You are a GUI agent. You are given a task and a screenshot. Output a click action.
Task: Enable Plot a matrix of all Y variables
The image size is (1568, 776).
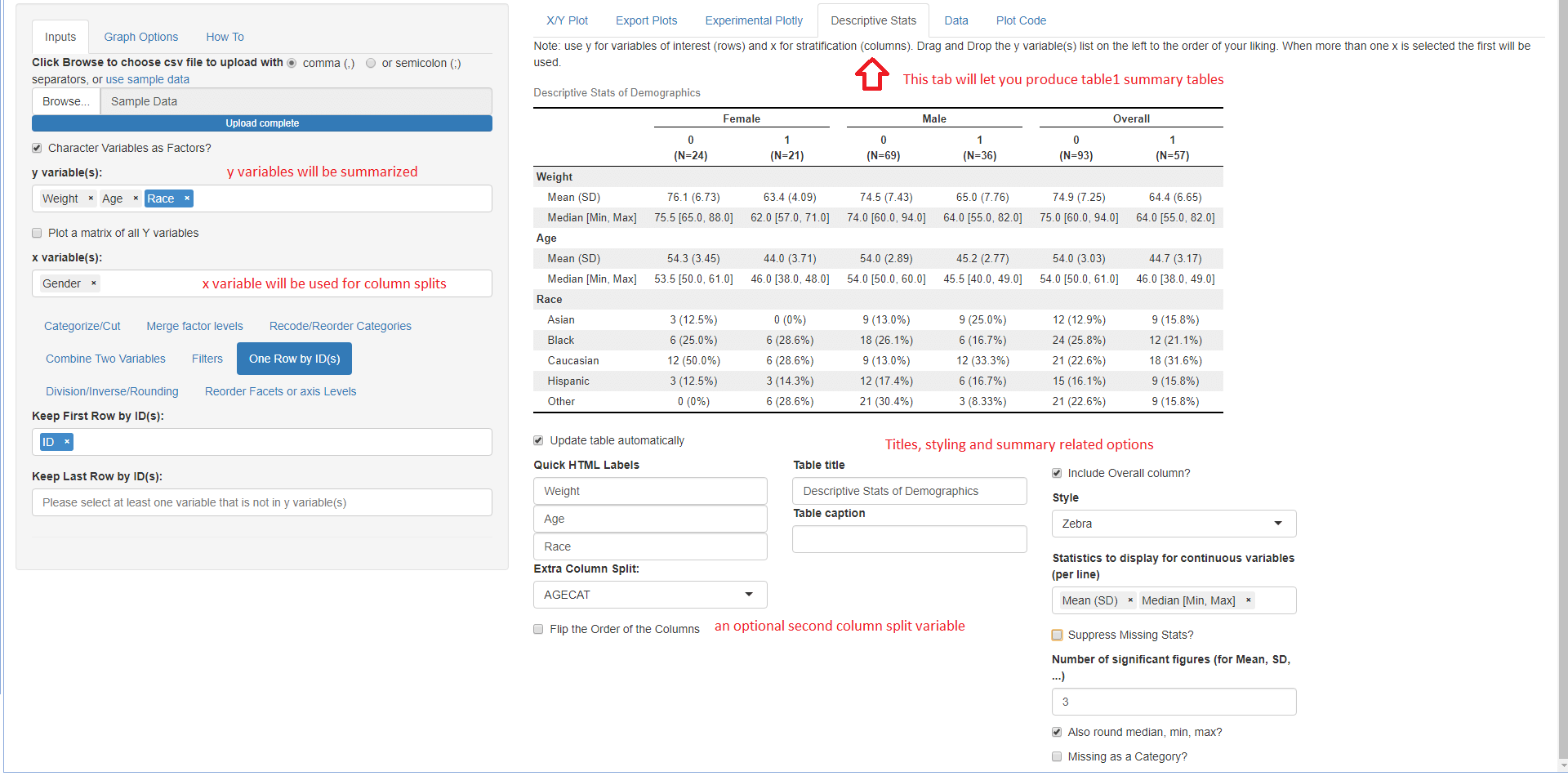click(x=37, y=233)
